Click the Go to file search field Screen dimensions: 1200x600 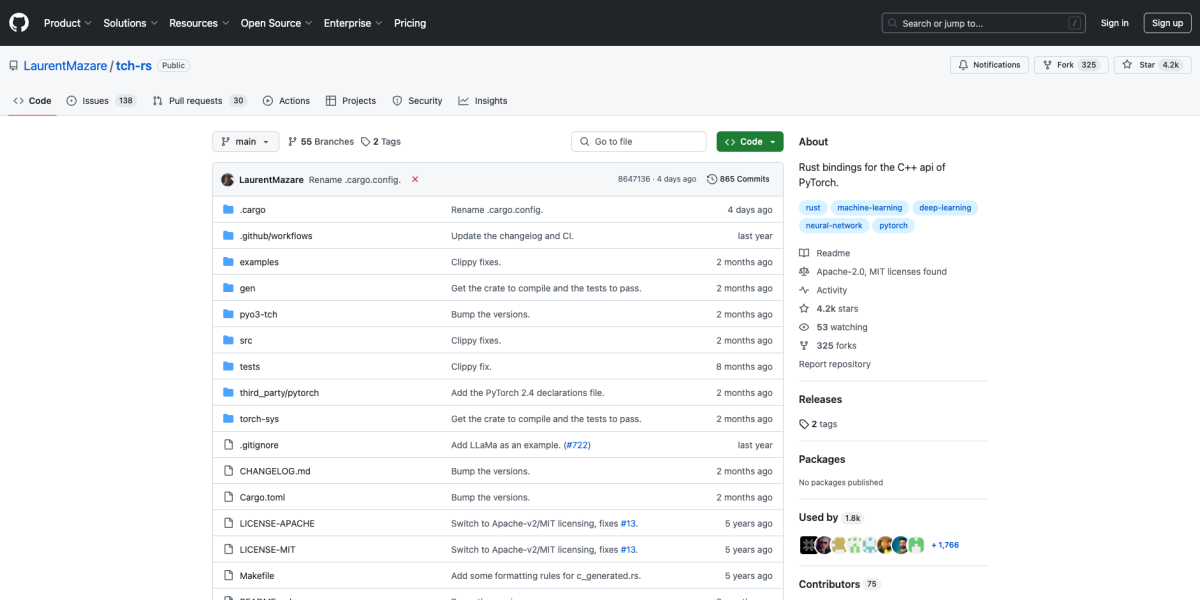pyautogui.click(x=639, y=142)
